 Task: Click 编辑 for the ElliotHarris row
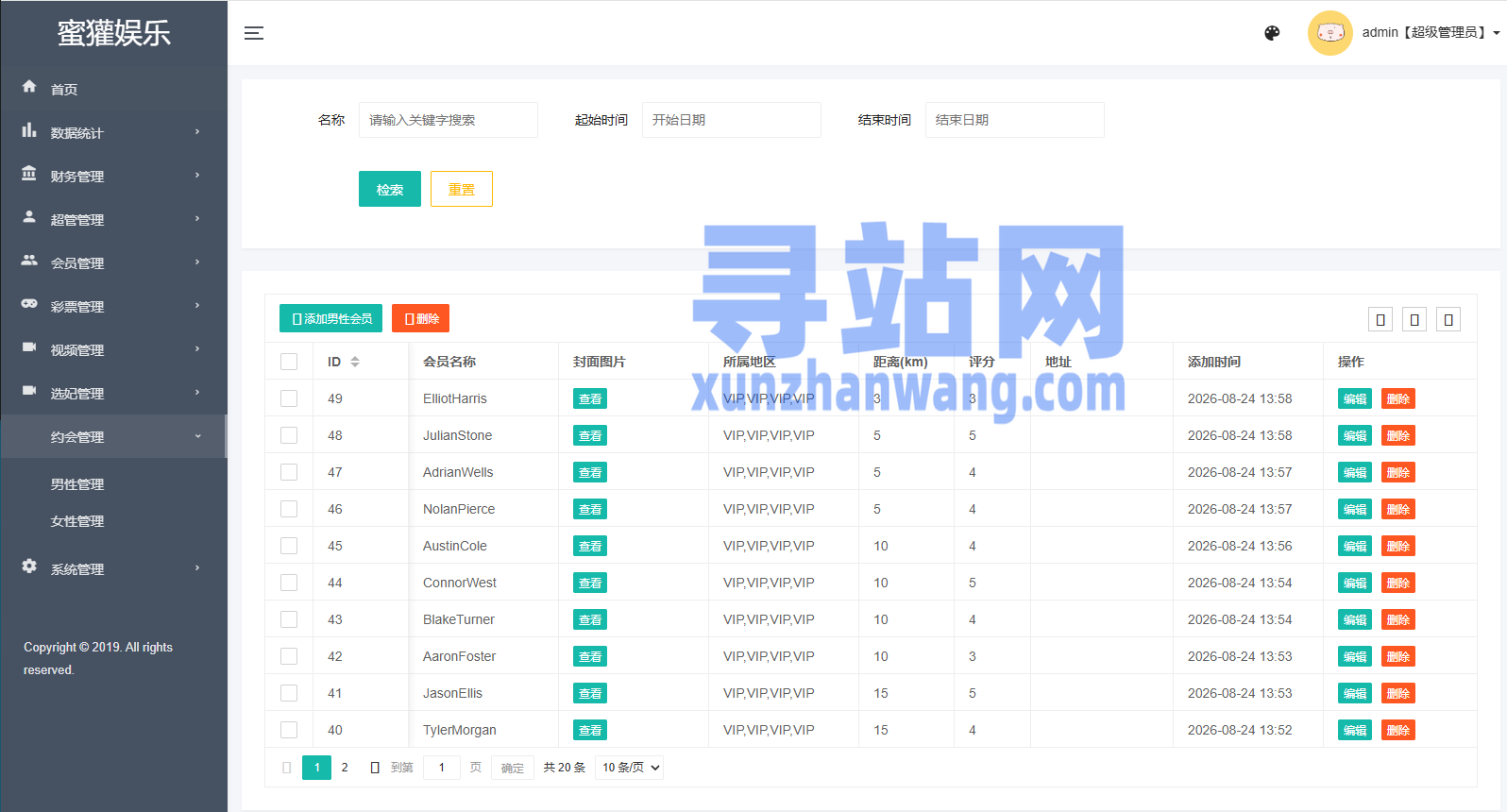pyautogui.click(x=1355, y=398)
